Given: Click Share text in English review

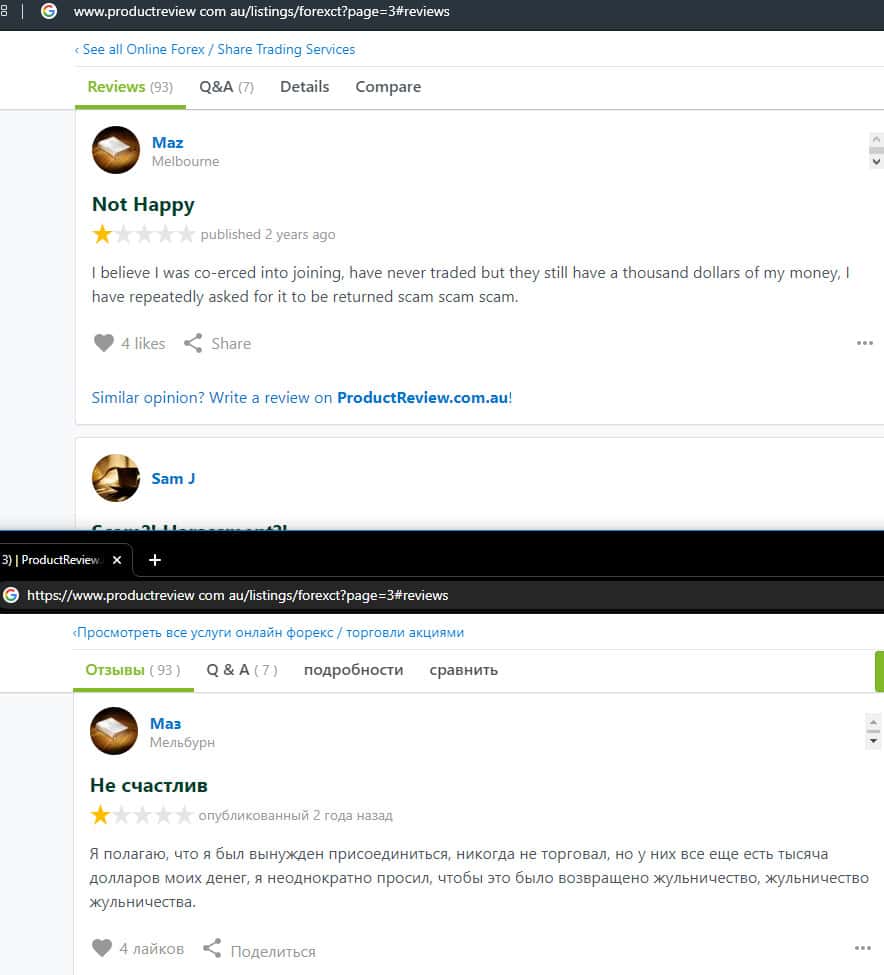Looking at the screenshot, I should pos(231,344).
